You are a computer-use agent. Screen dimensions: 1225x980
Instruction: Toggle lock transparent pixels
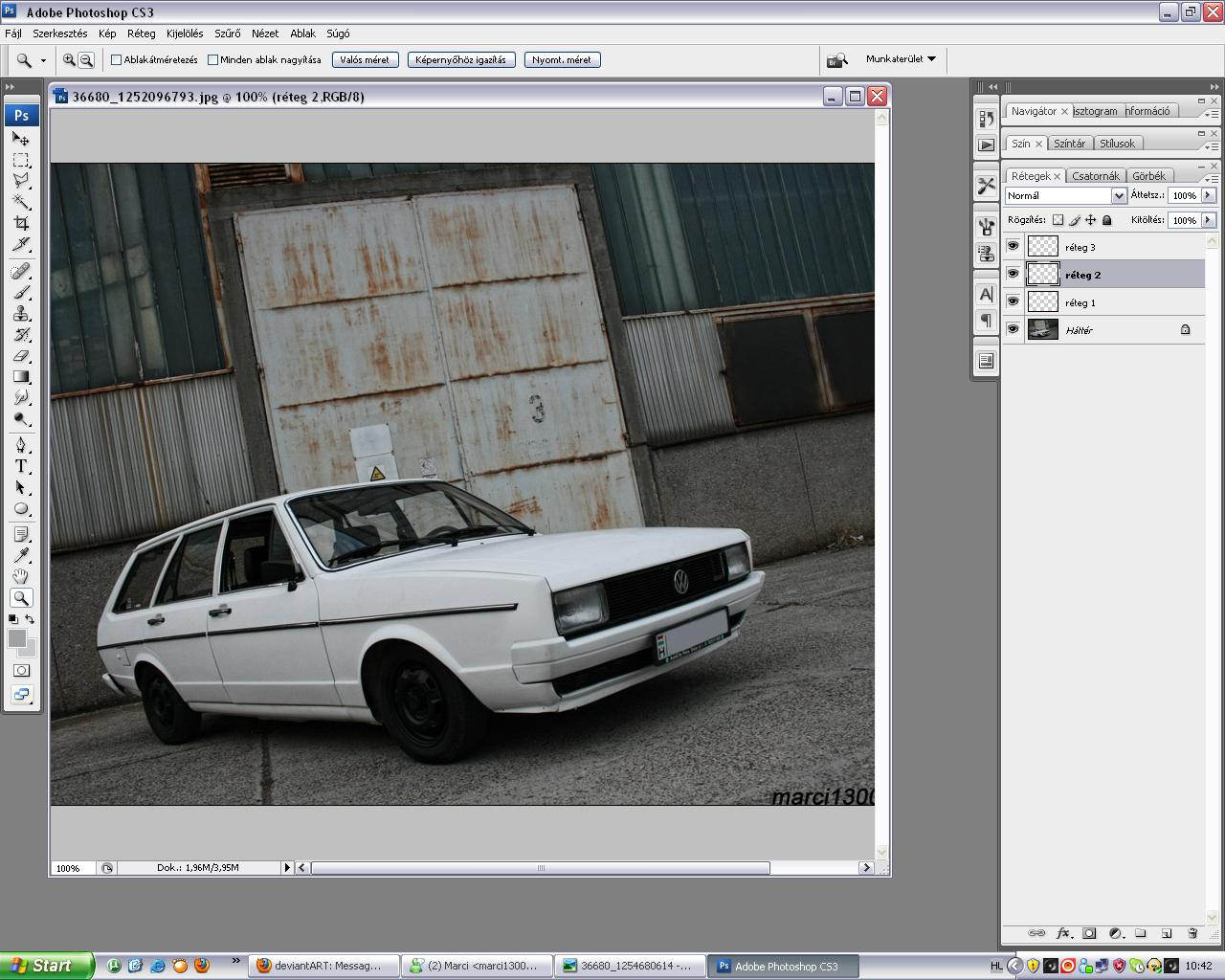point(1058,220)
